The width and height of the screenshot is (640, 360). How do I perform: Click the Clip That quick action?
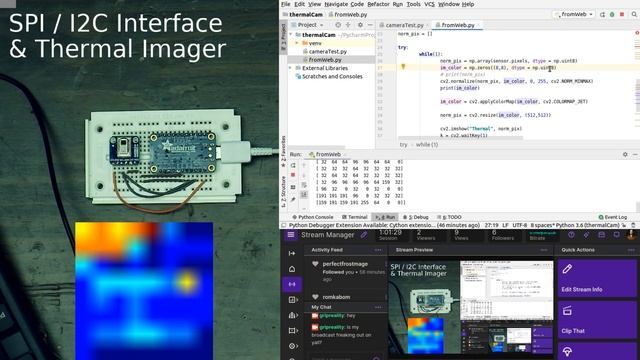[x=597, y=319]
